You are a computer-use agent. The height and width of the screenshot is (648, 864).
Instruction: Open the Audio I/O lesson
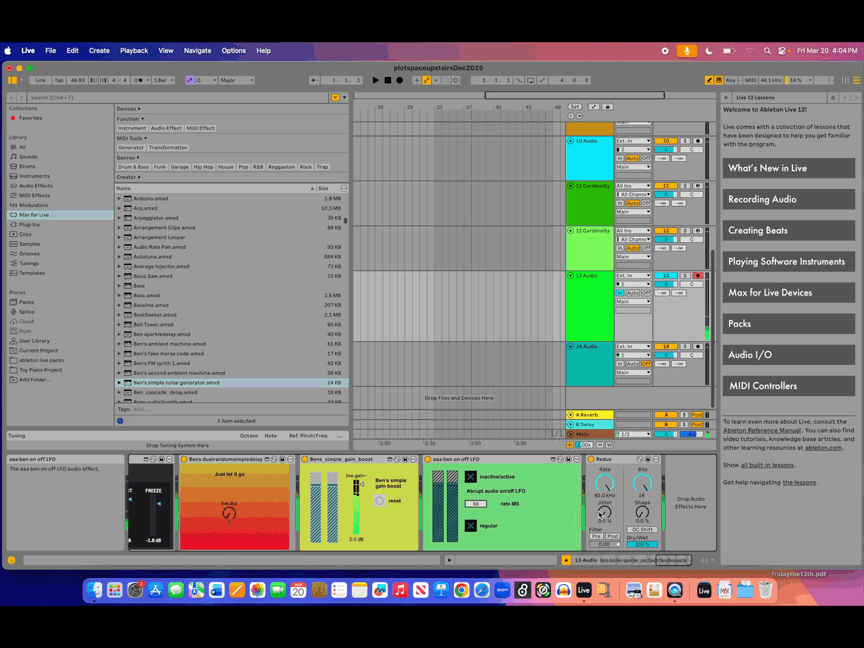pos(789,355)
